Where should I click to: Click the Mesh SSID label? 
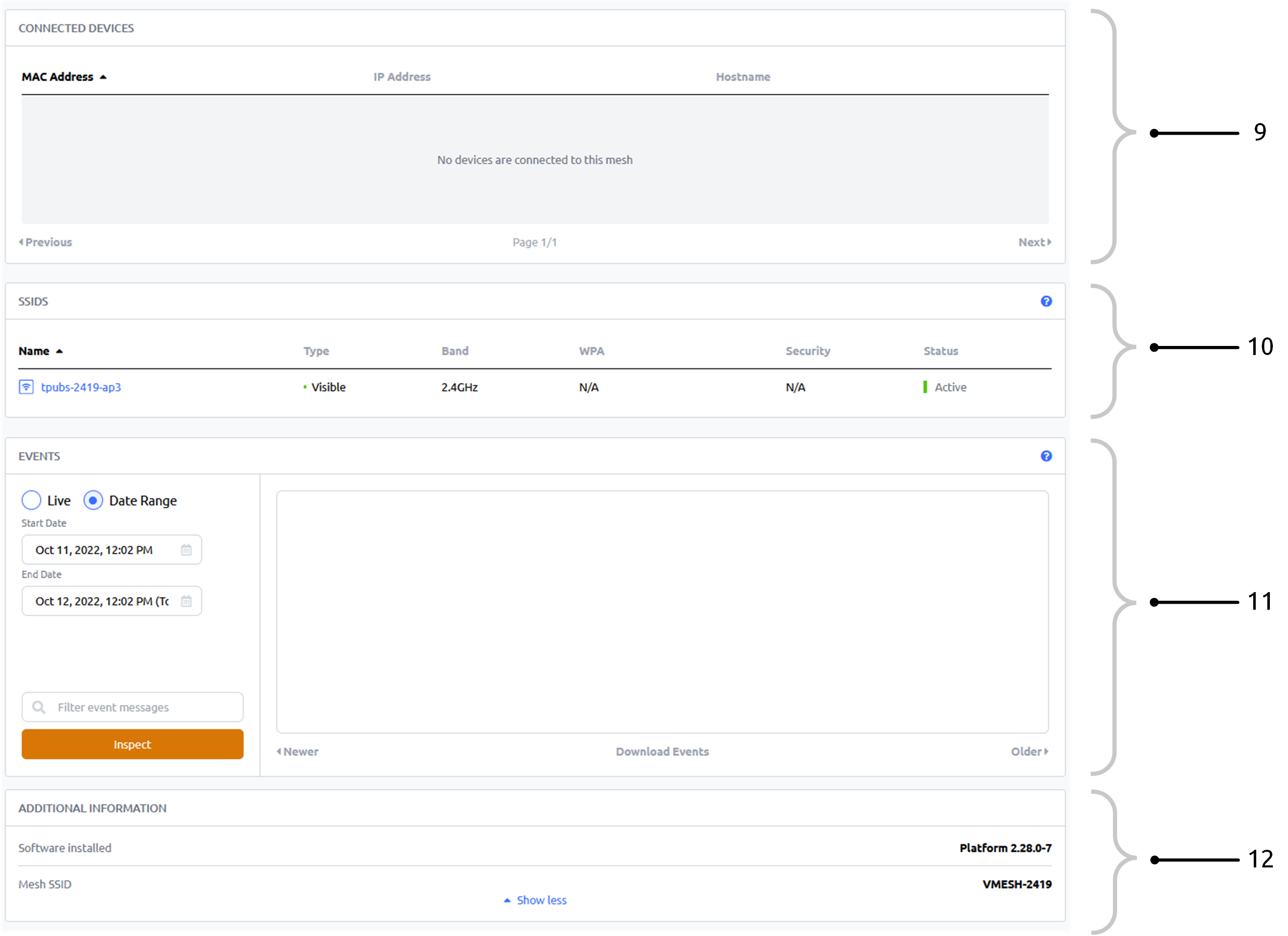click(x=45, y=885)
